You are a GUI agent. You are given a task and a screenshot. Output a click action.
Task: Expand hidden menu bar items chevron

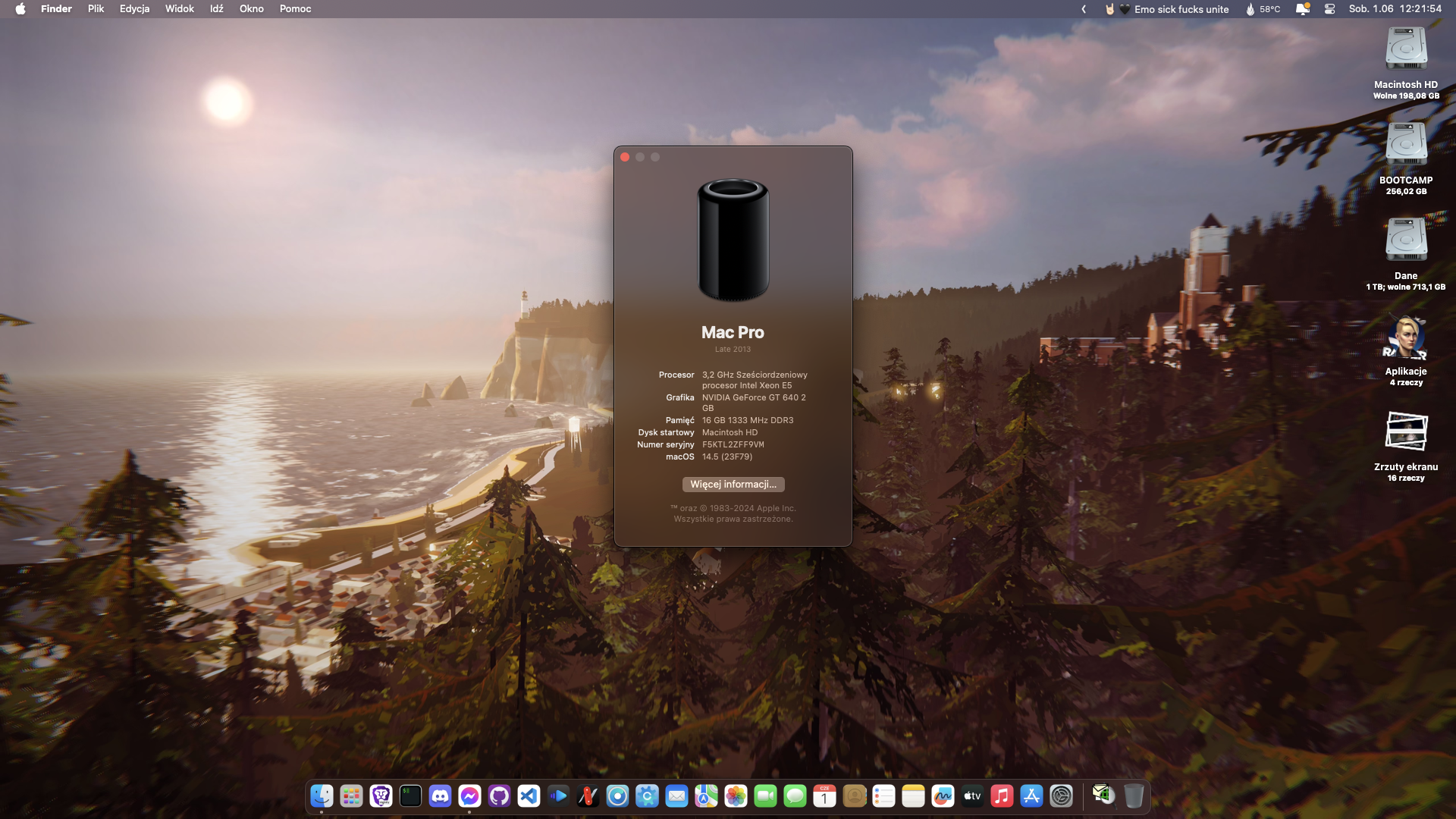[1084, 9]
